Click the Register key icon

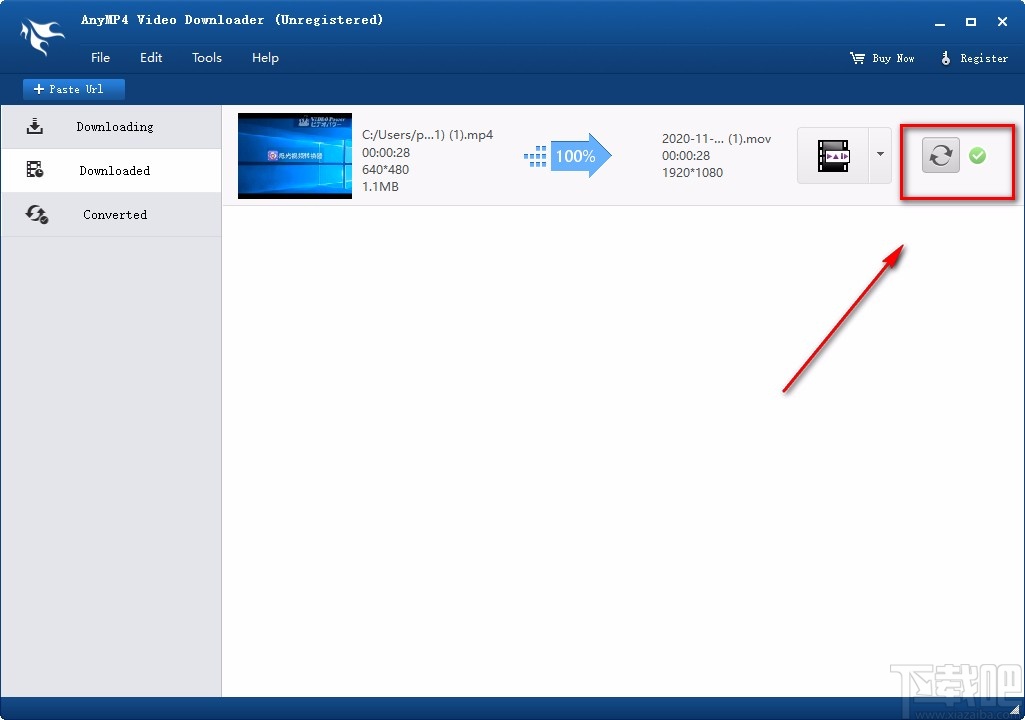click(x=945, y=58)
